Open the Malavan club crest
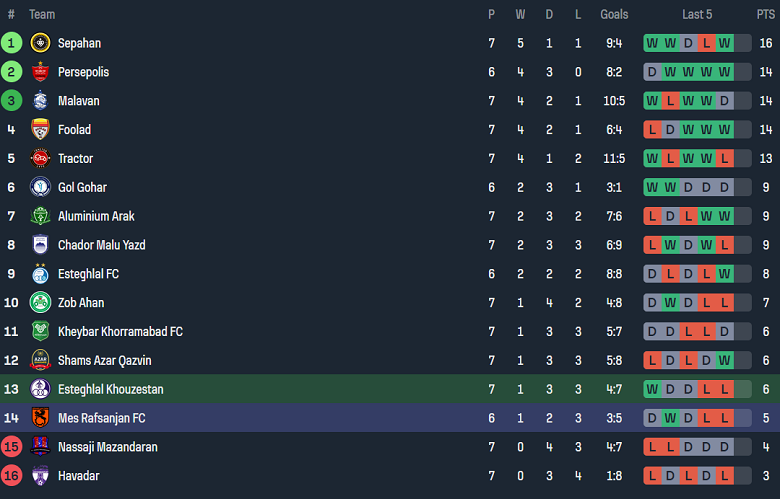 coord(40,101)
